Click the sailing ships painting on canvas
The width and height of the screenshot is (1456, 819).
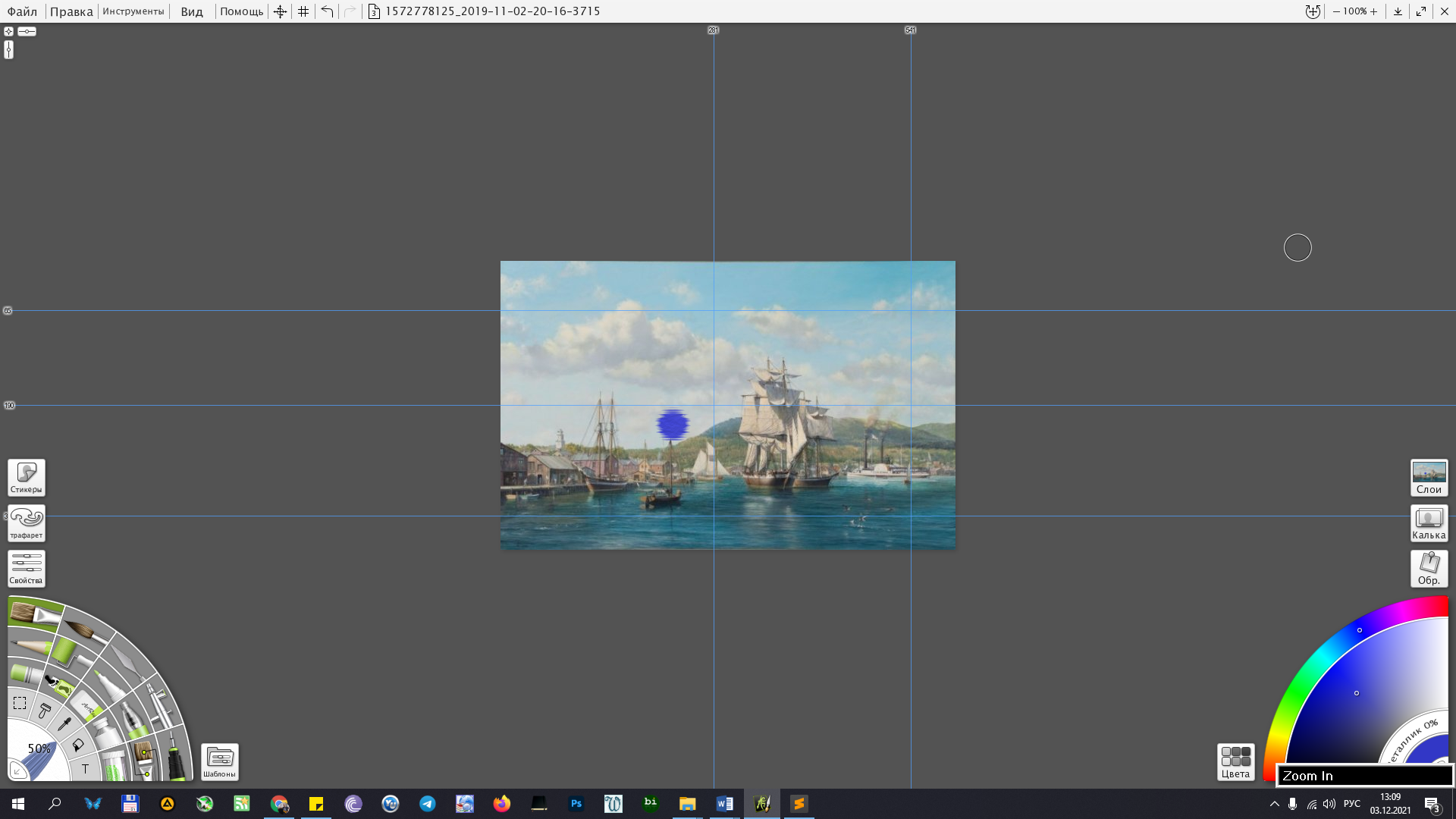pos(728,405)
